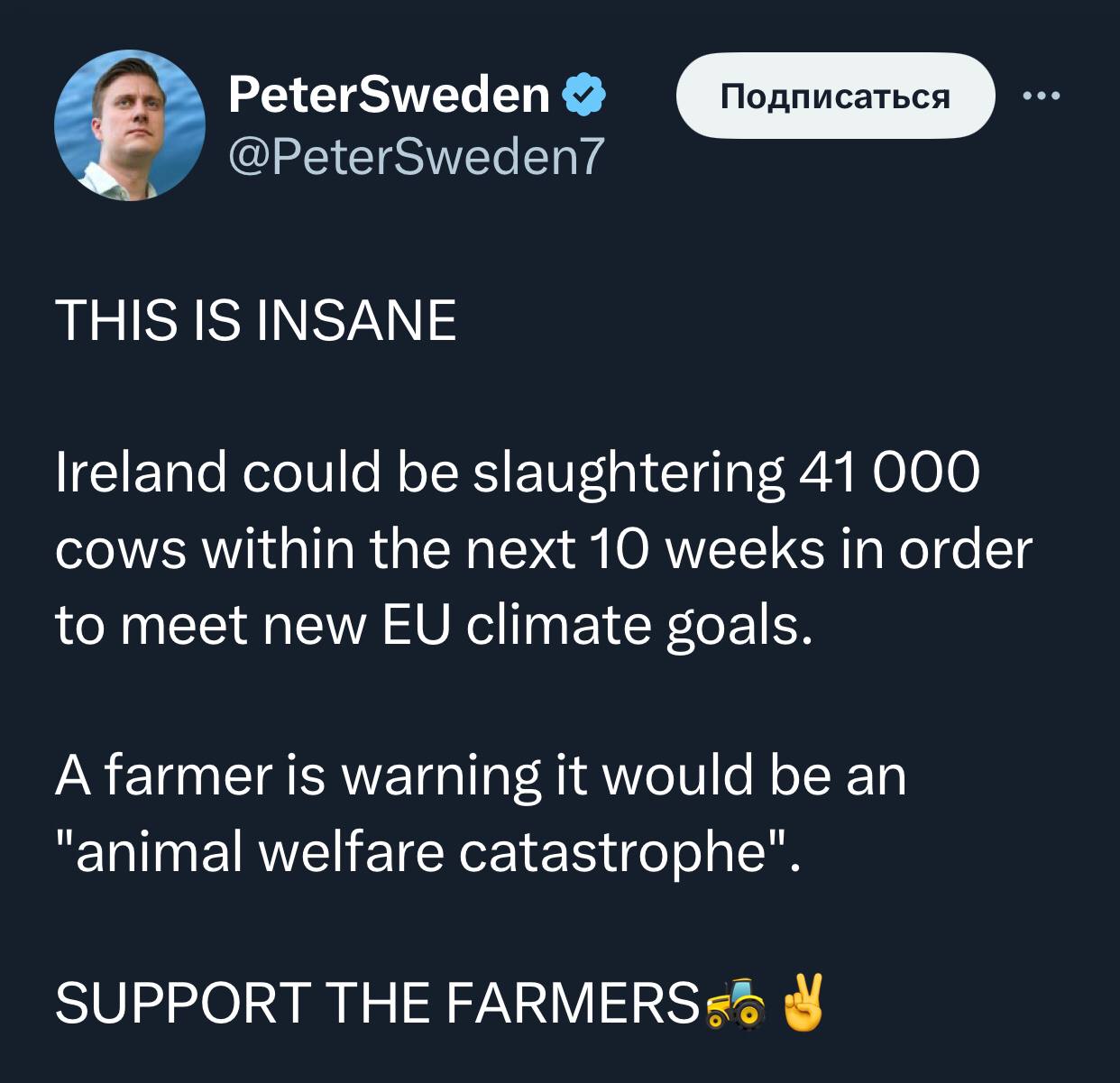Click the PeterSweden display name
This screenshot has height=1083, width=1120.
(x=389, y=94)
